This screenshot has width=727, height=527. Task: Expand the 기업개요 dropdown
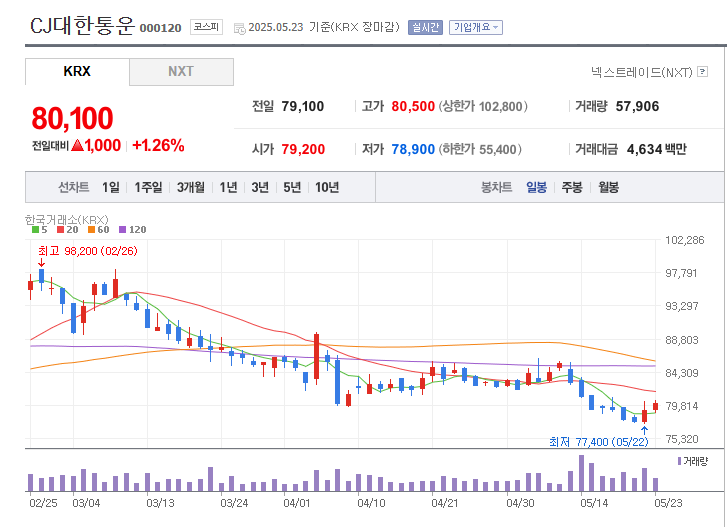pyautogui.click(x=476, y=27)
